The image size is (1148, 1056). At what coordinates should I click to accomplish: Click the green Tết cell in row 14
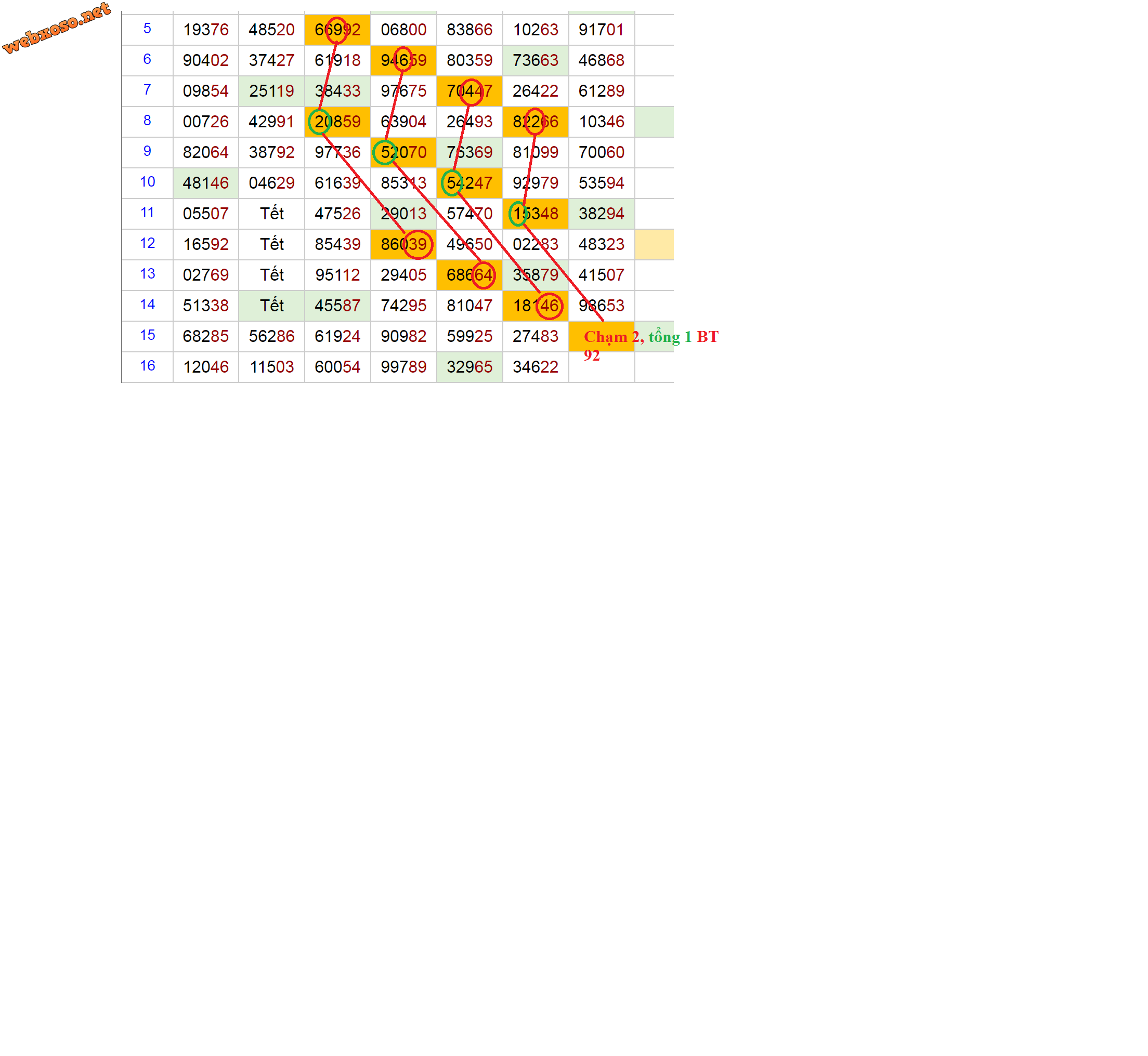[x=271, y=306]
